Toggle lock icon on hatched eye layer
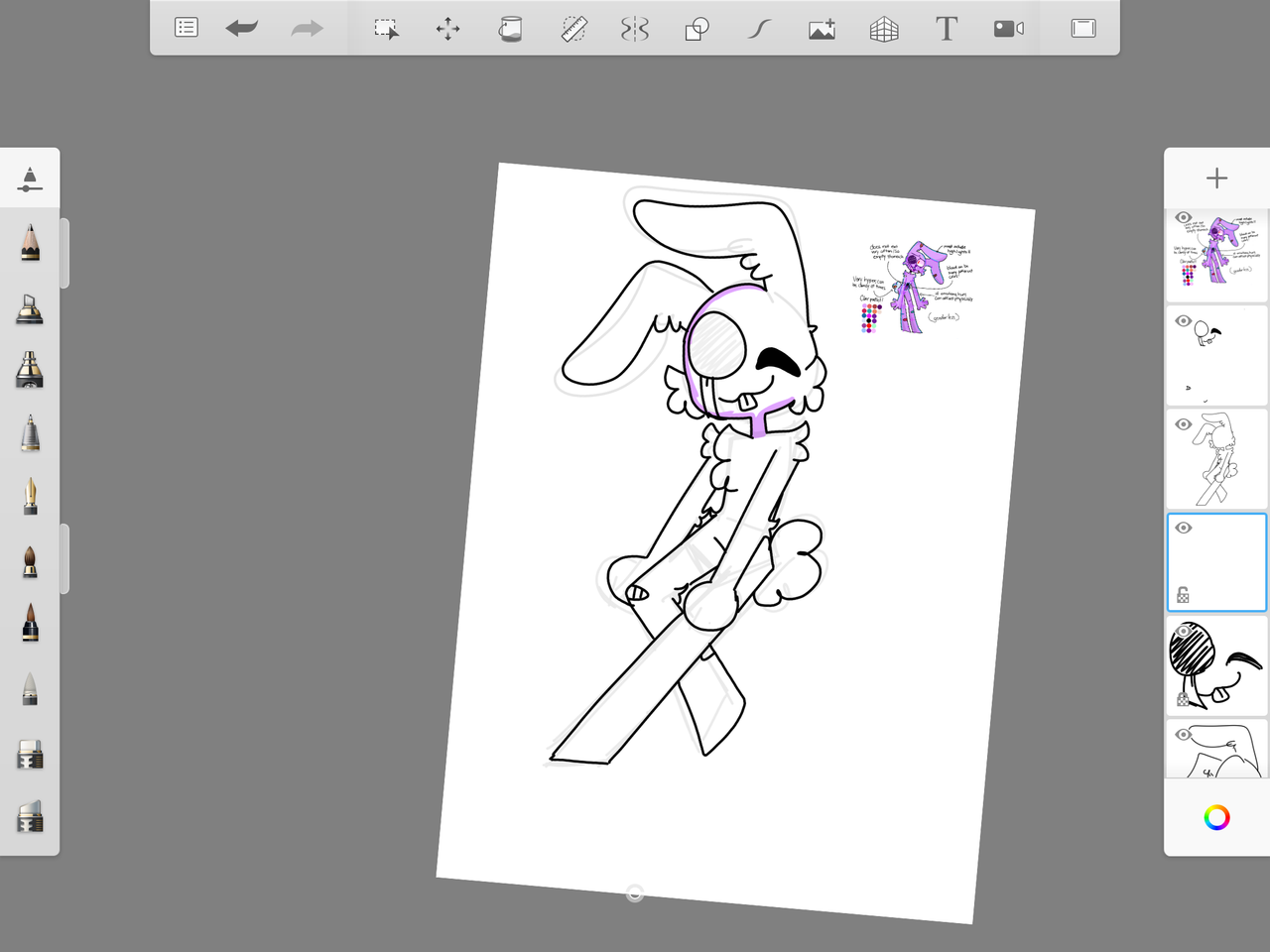The image size is (1270, 952). (x=1183, y=698)
